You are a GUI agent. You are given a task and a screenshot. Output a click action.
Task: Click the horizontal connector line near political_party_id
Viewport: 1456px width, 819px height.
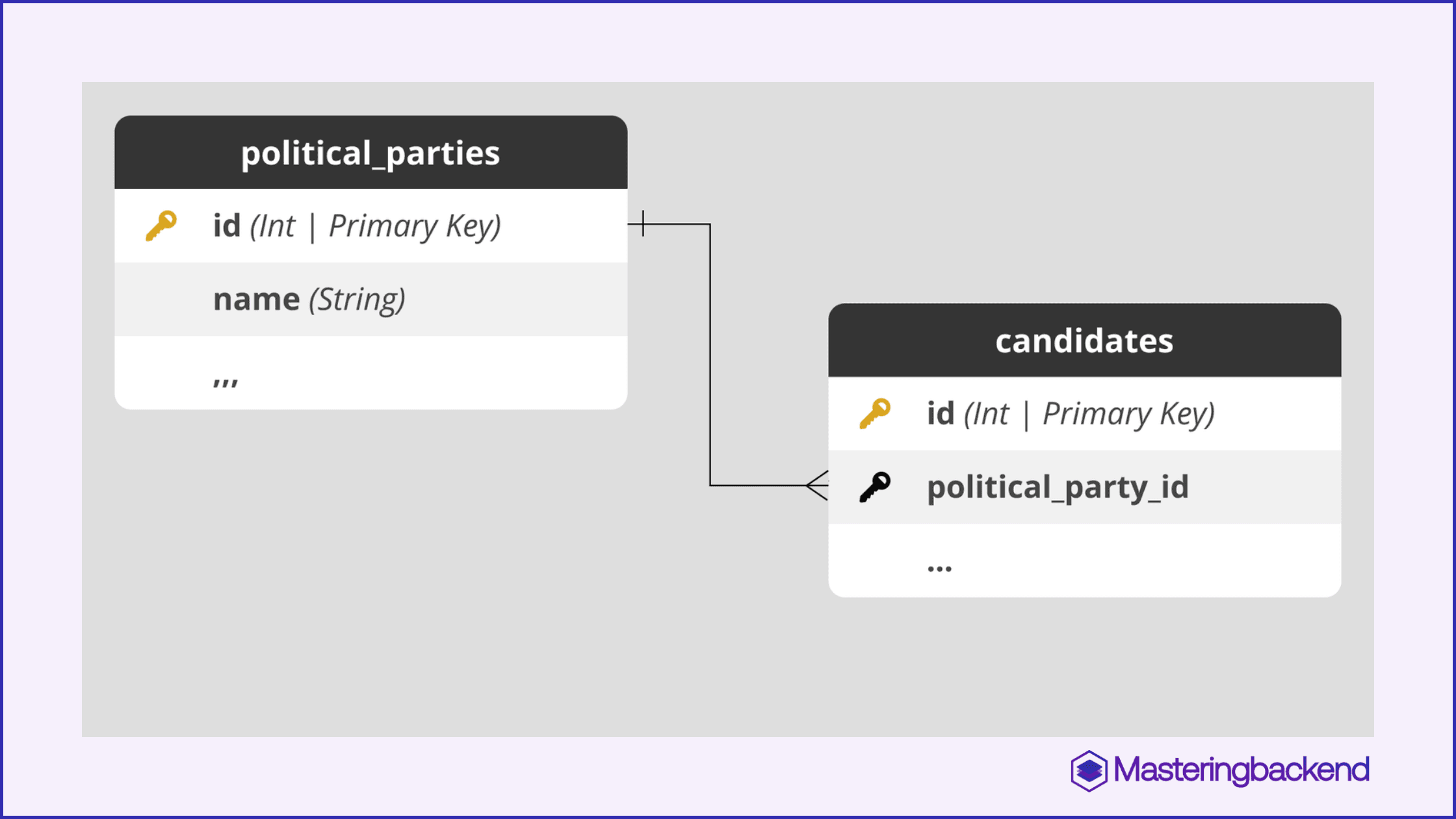758,486
